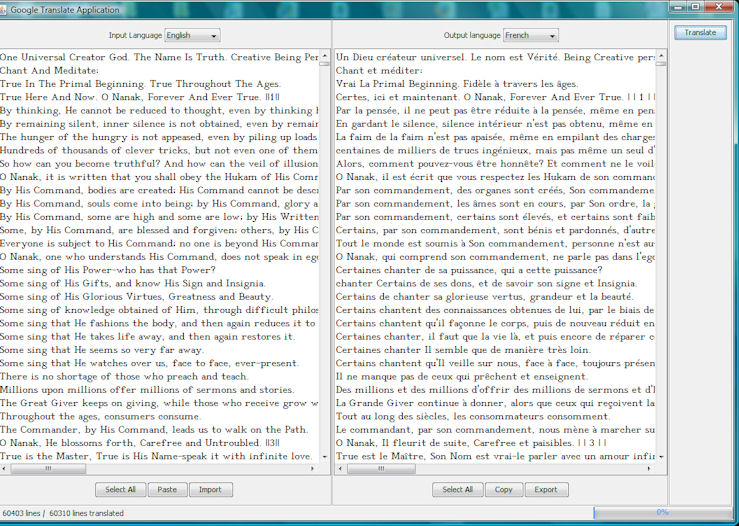
Task: Click the left arrow of output pane horizontal scrollbar
Action: tap(342, 468)
